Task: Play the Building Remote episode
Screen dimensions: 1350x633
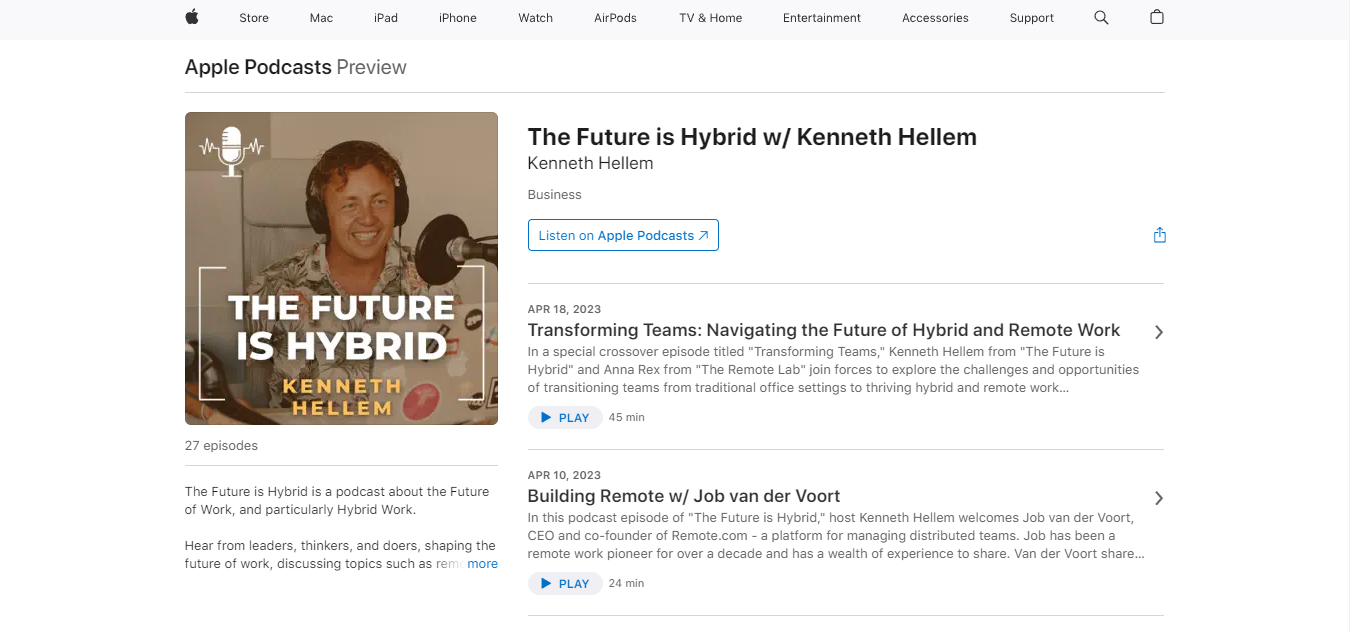Action: tap(565, 583)
